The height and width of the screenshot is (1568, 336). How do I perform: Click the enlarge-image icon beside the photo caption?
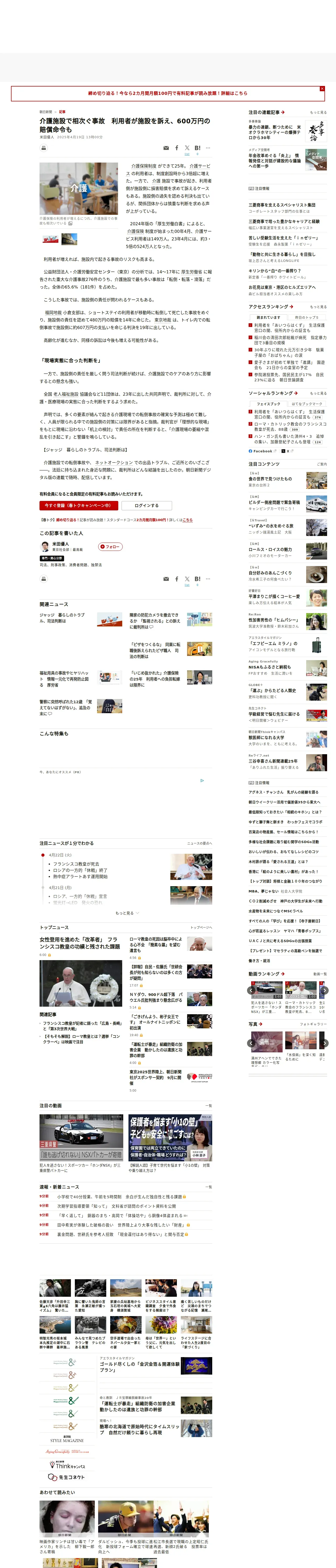tap(70, 223)
